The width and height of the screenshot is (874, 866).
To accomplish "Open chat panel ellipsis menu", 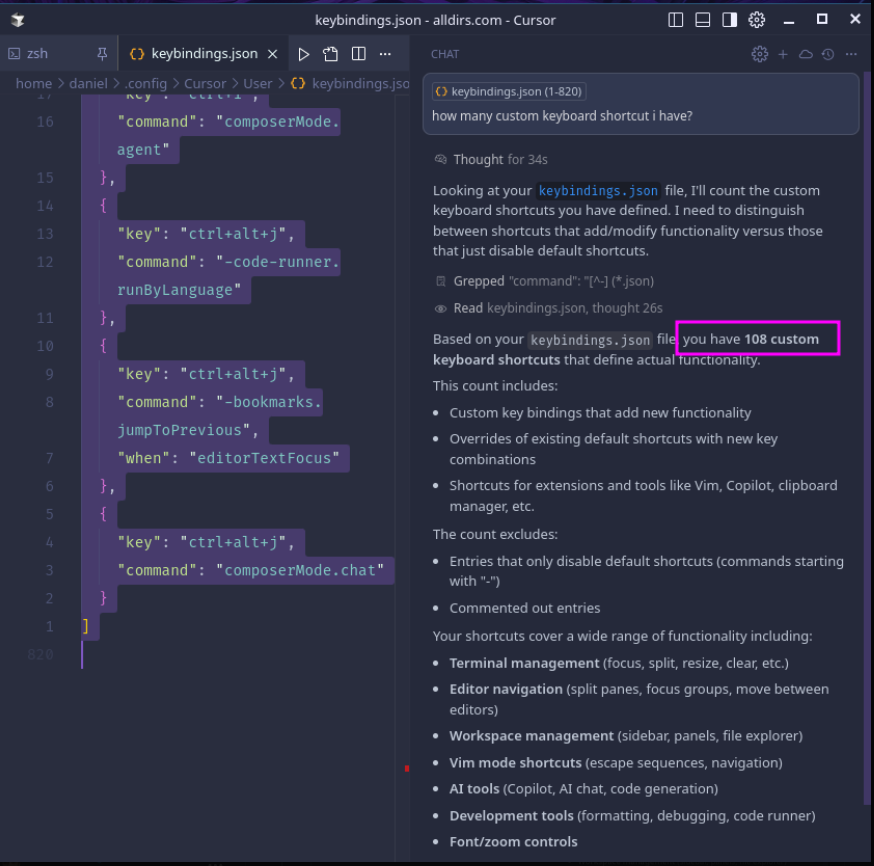I will coord(851,54).
